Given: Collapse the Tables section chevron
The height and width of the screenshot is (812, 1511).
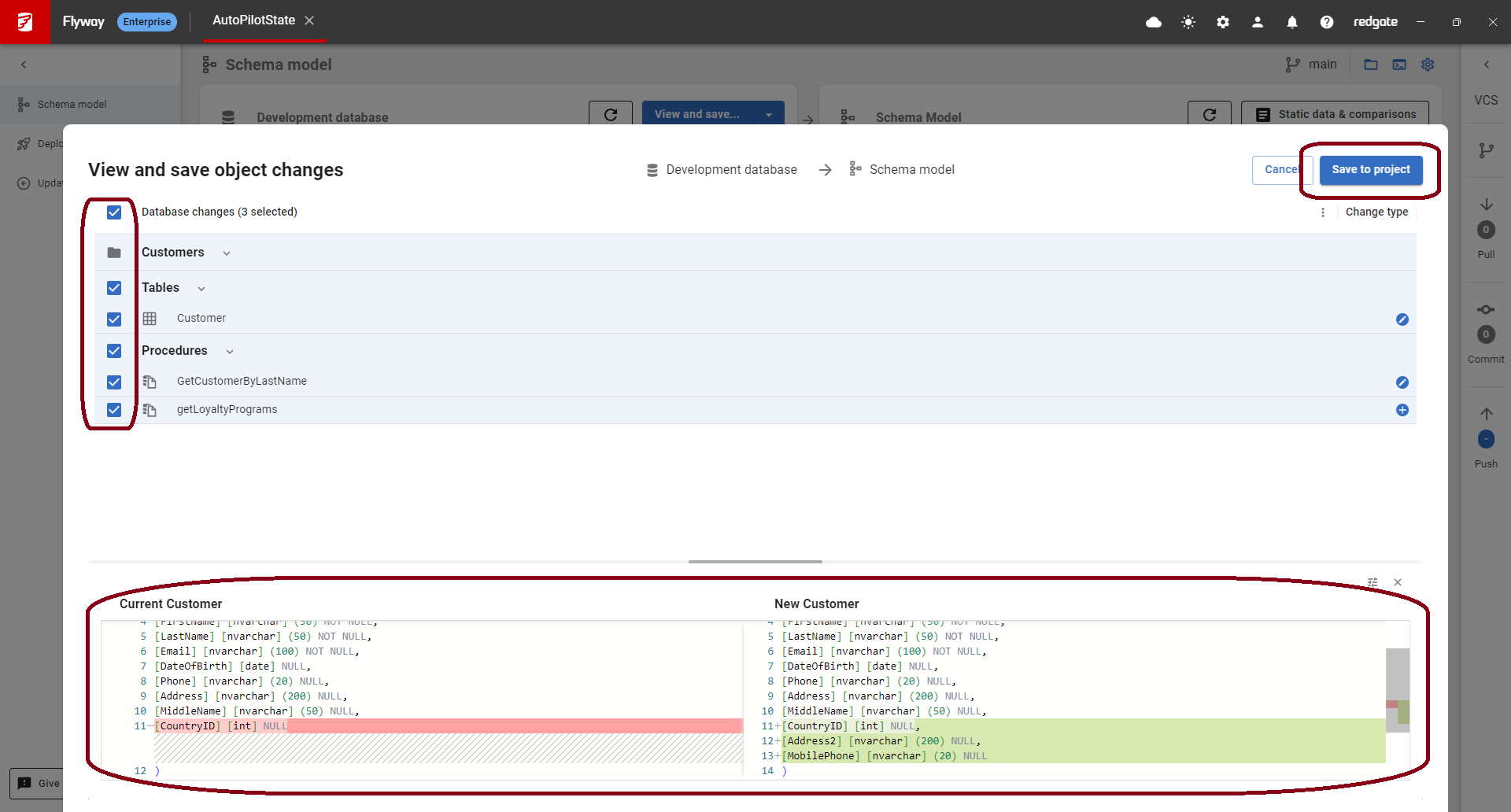Looking at the screenshot, I should (x=201, y=289).
